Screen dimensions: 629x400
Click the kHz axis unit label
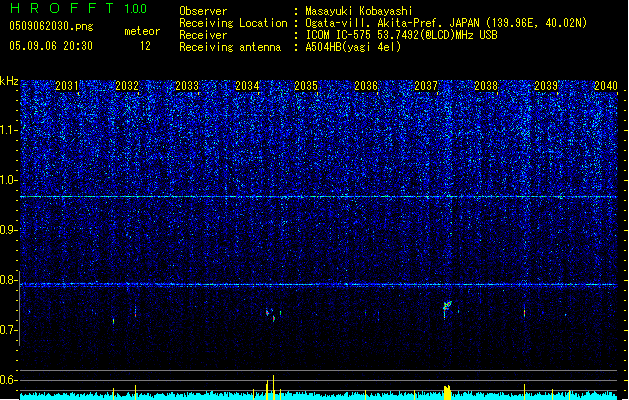click(9, 81)
